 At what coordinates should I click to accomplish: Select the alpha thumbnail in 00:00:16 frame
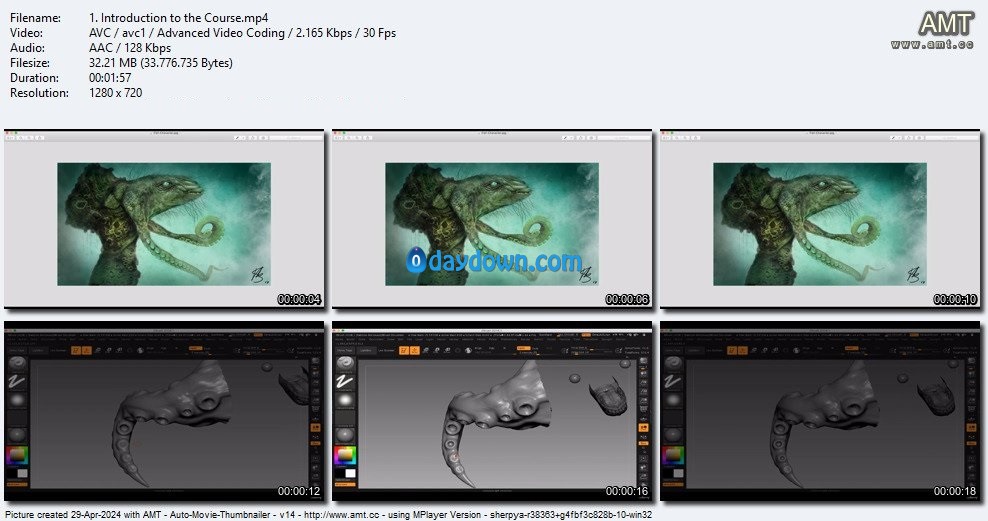345,399
